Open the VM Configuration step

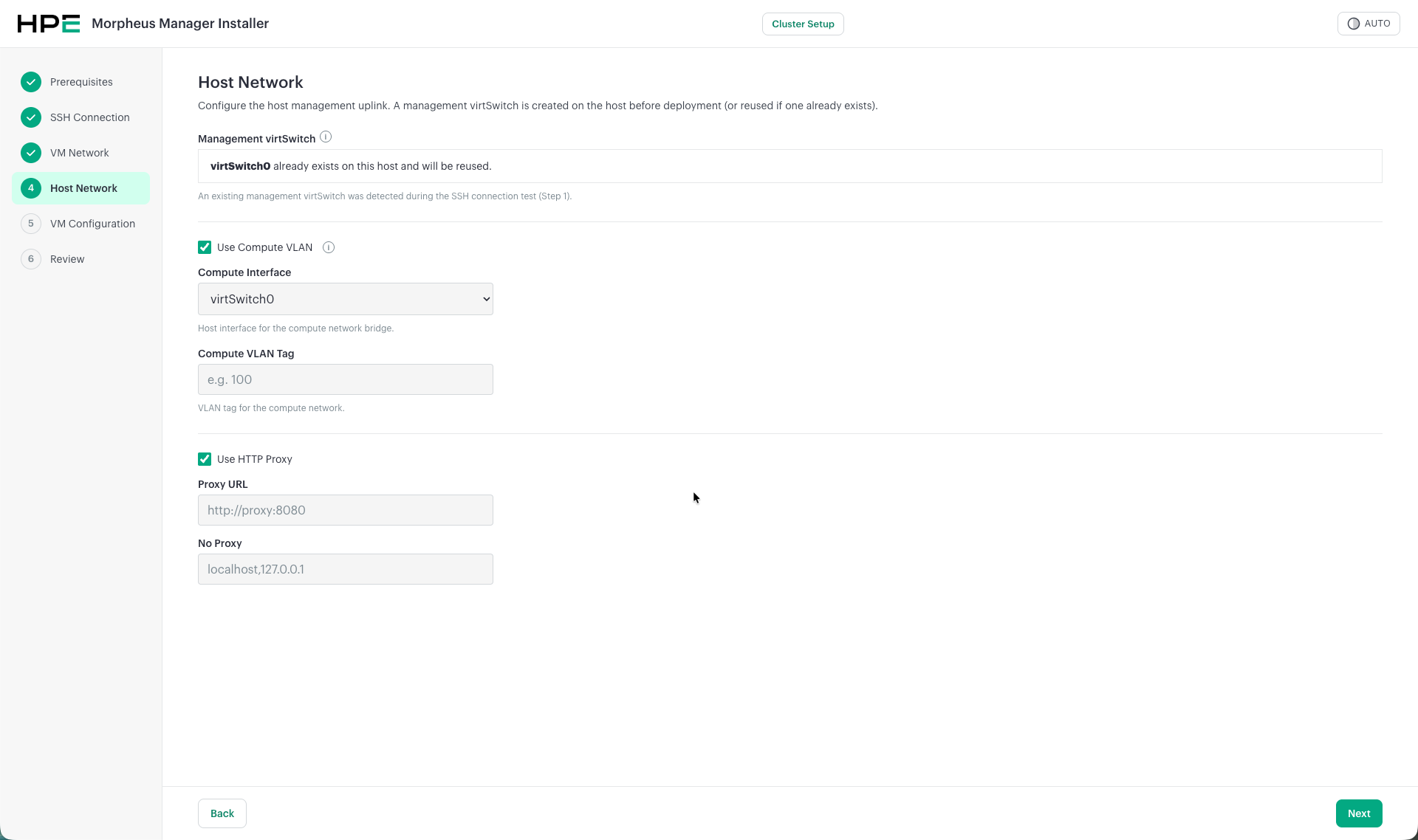[x=81, y=224]
